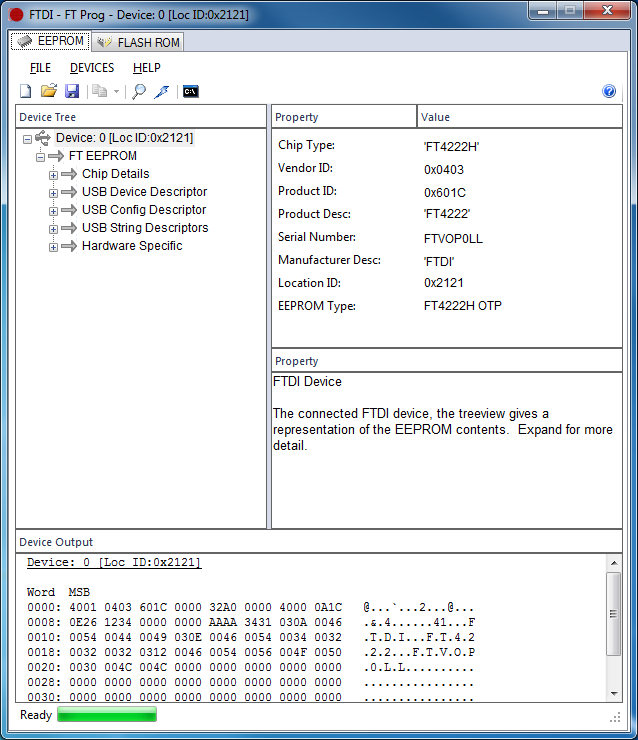Image resolution: width=638 pixels, height=740 pixels.
Task: Expand the Hardware Specific node
Action: coord(53,247)
